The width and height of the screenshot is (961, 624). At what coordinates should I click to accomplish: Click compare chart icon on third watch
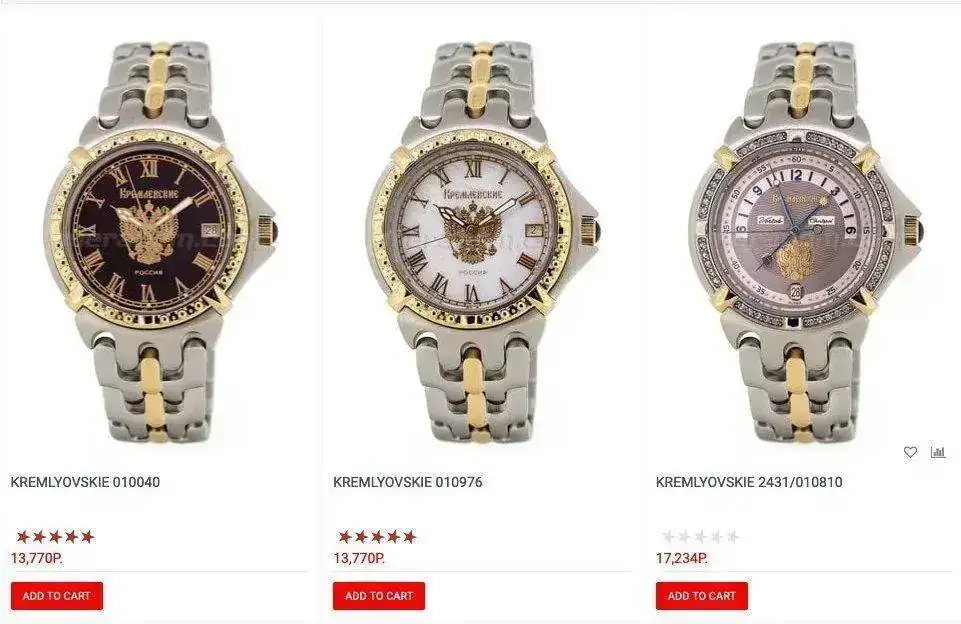(938, 452)
